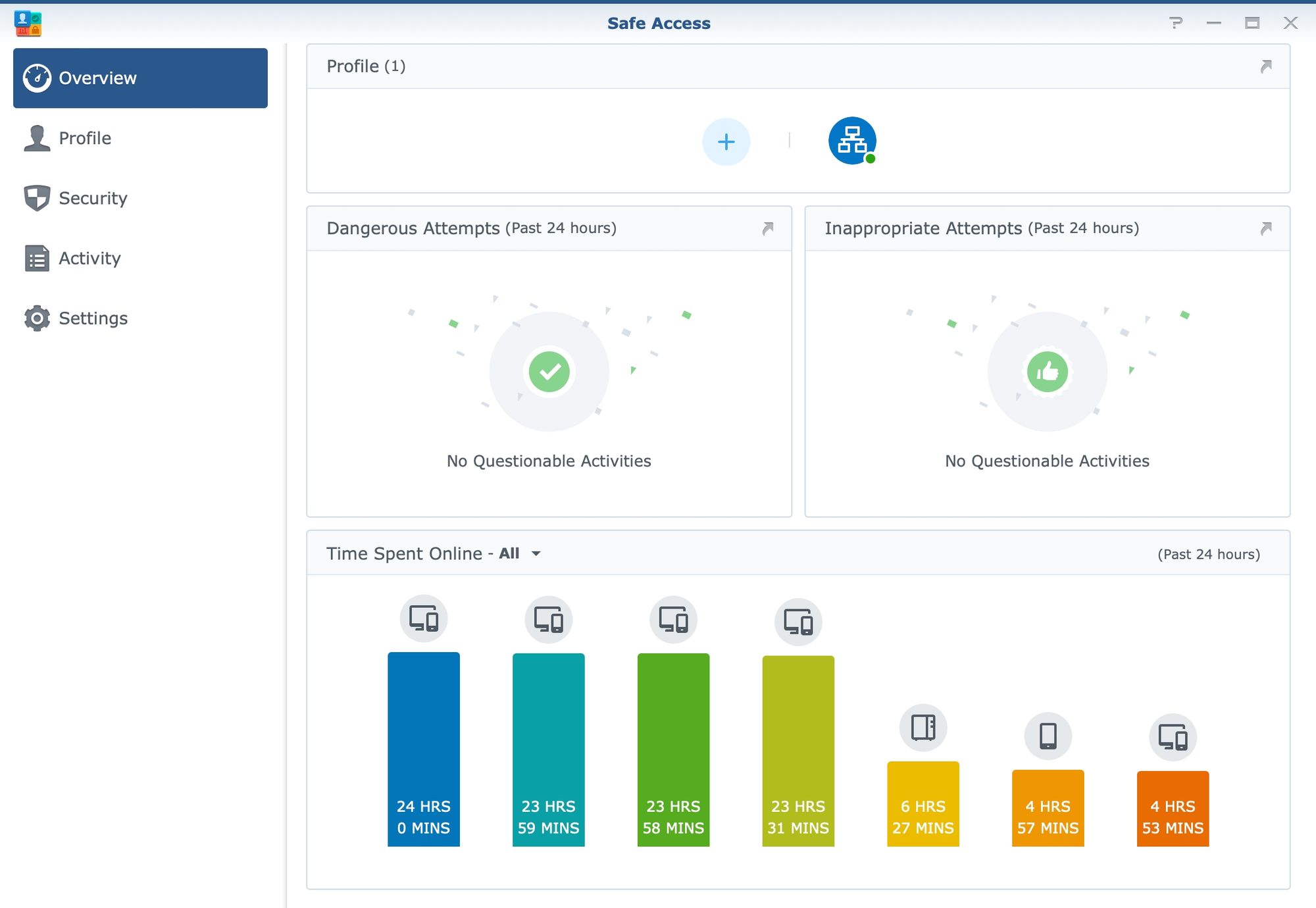Click the Overview gauge icon
The height and width of the screenshot is (908, 1316).
pyautogui.click(x=37, y=78)
